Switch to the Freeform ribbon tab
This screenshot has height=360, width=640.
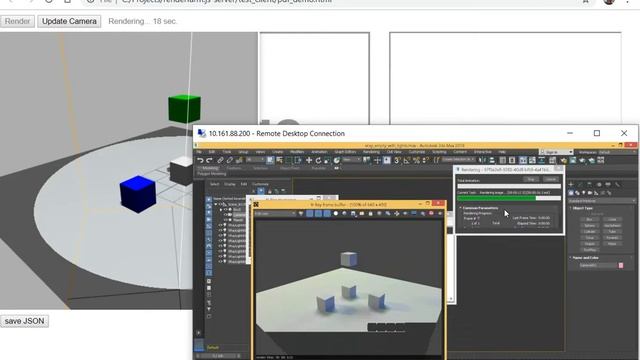tap(234, 168)
